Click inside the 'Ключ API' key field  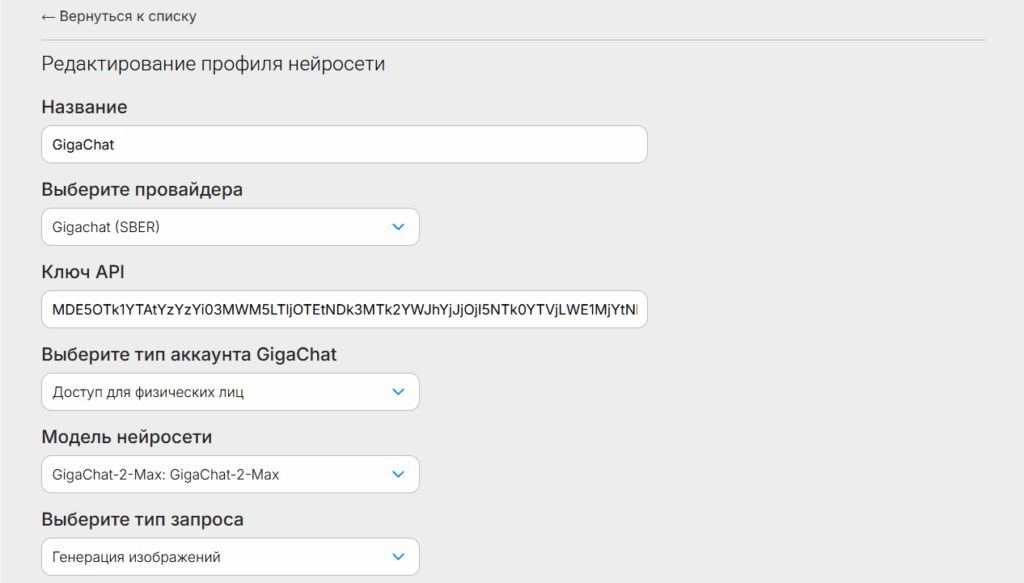coord(344,310)
